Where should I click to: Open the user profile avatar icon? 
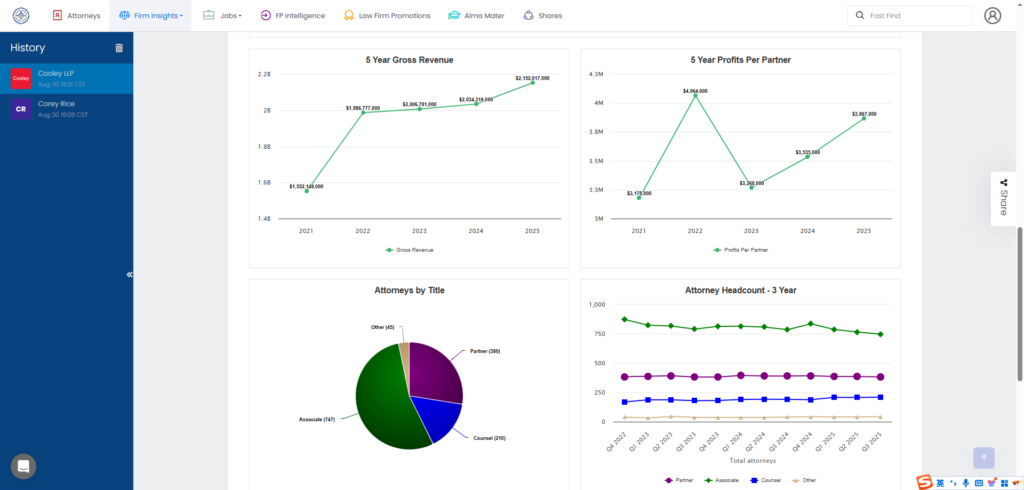[992, 16]
